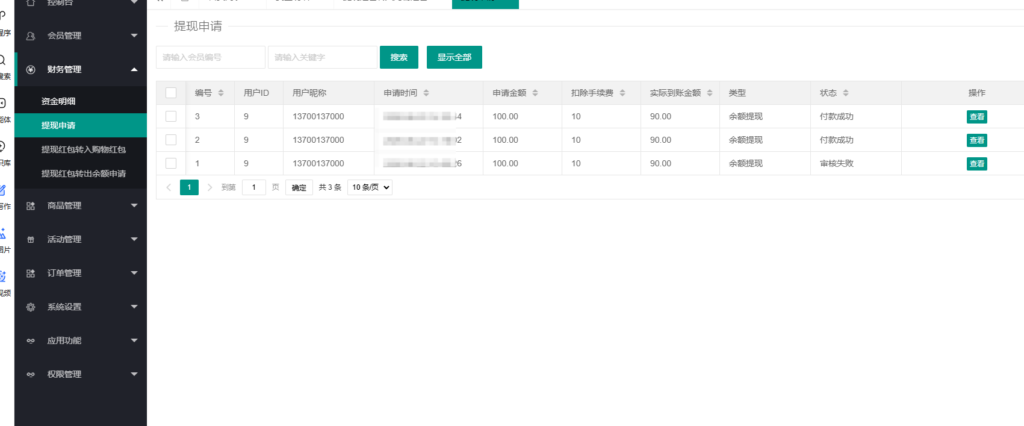Go to previous page with left chevron
The image size is (1024, 426).
pyautogui.click(x=168, y=188)
